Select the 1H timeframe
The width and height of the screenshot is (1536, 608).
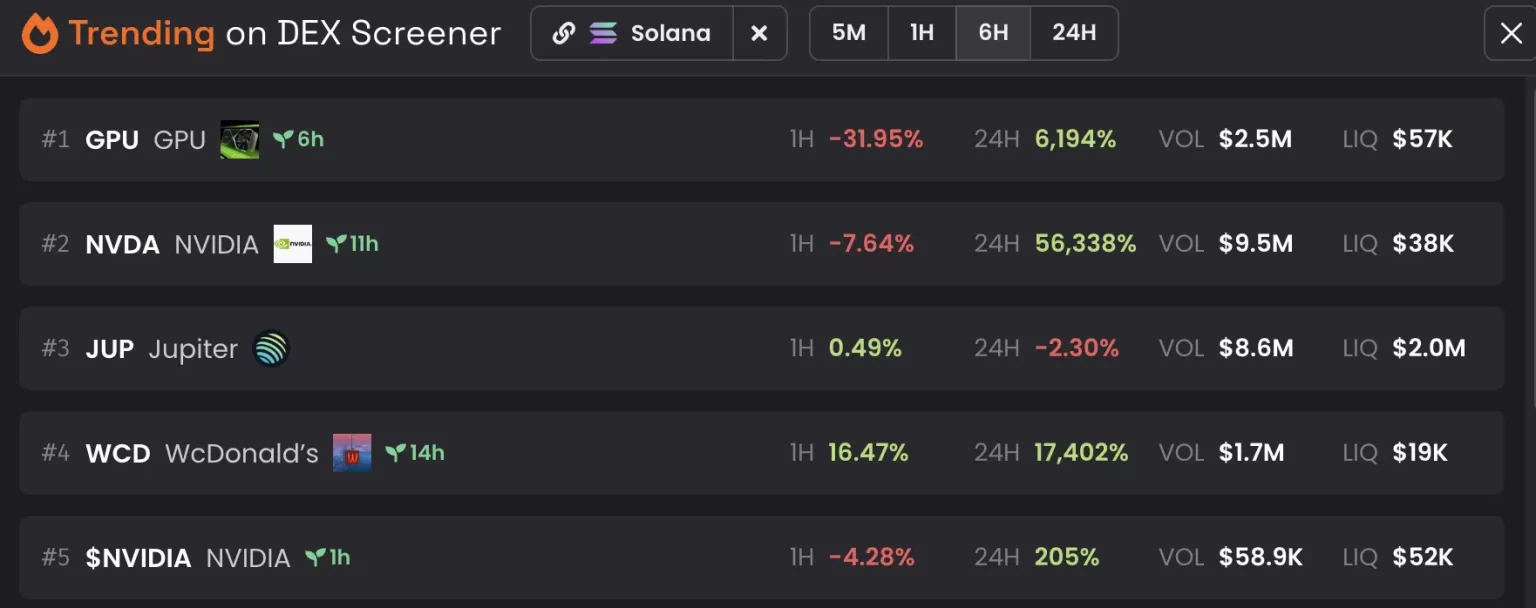coord(921,33)
